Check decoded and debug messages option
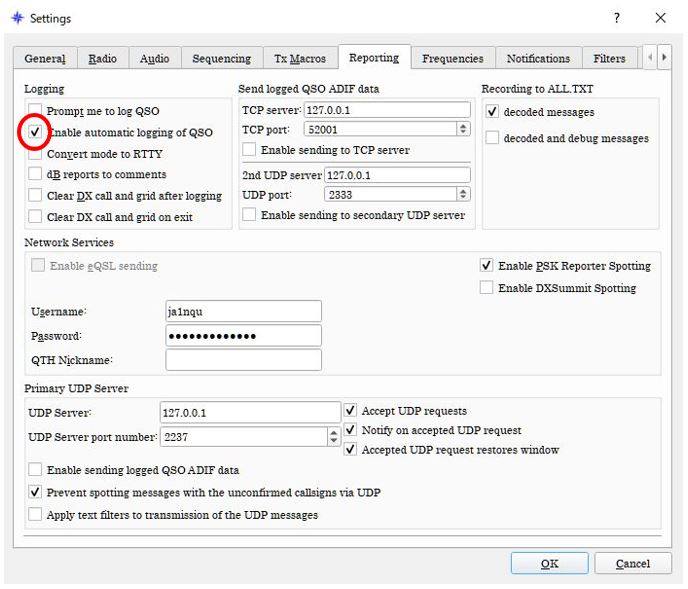This screenshot has height=589, width=688. [492, 138]
